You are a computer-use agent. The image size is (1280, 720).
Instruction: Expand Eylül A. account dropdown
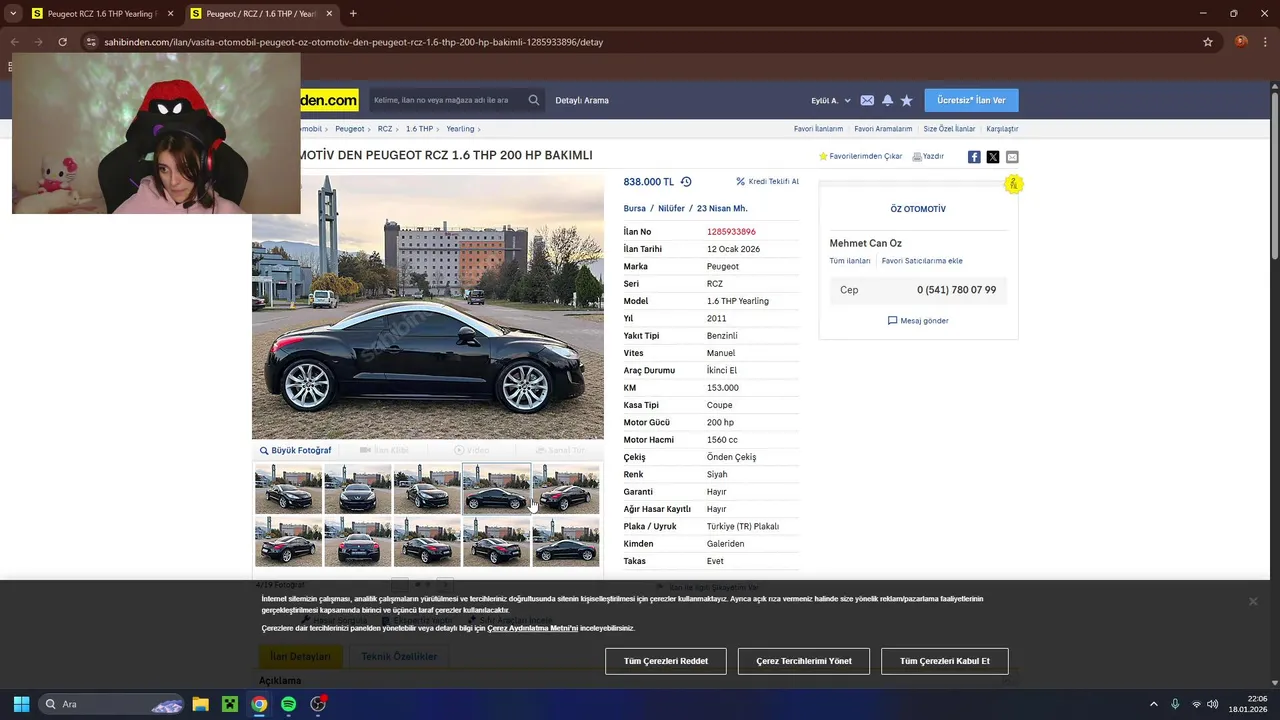tap(830, 100)
